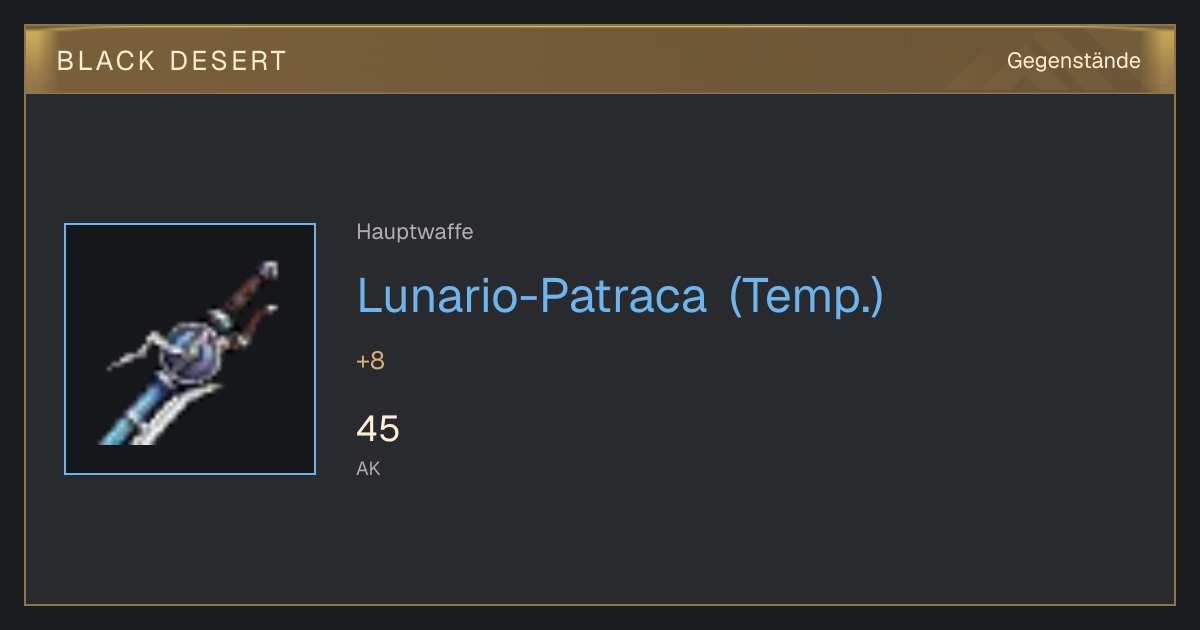The height and width of the screenshot is (630, 1200).
Task: Select the Hauptwaffe item type label
Action: coord(415,232)
